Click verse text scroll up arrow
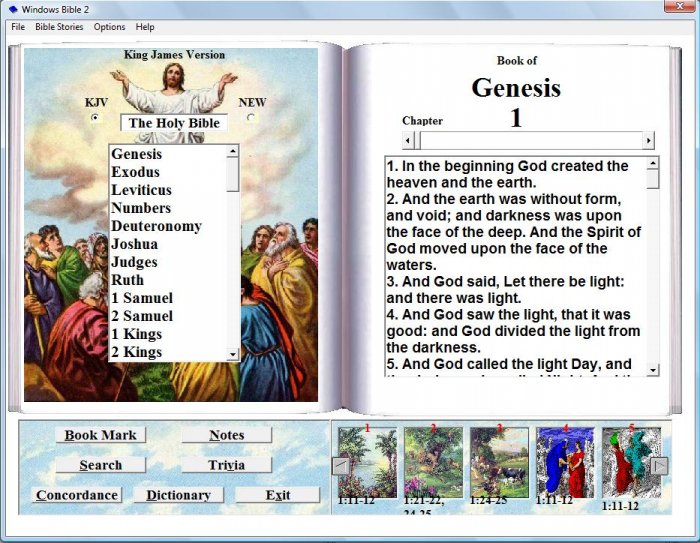700x543 pixels. (x=653, y=163)
